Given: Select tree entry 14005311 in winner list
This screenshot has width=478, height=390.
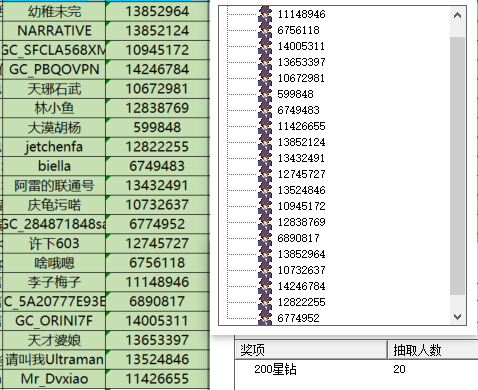Looking at the screenshot, I should pyautogui.click(x=301, y=46).
